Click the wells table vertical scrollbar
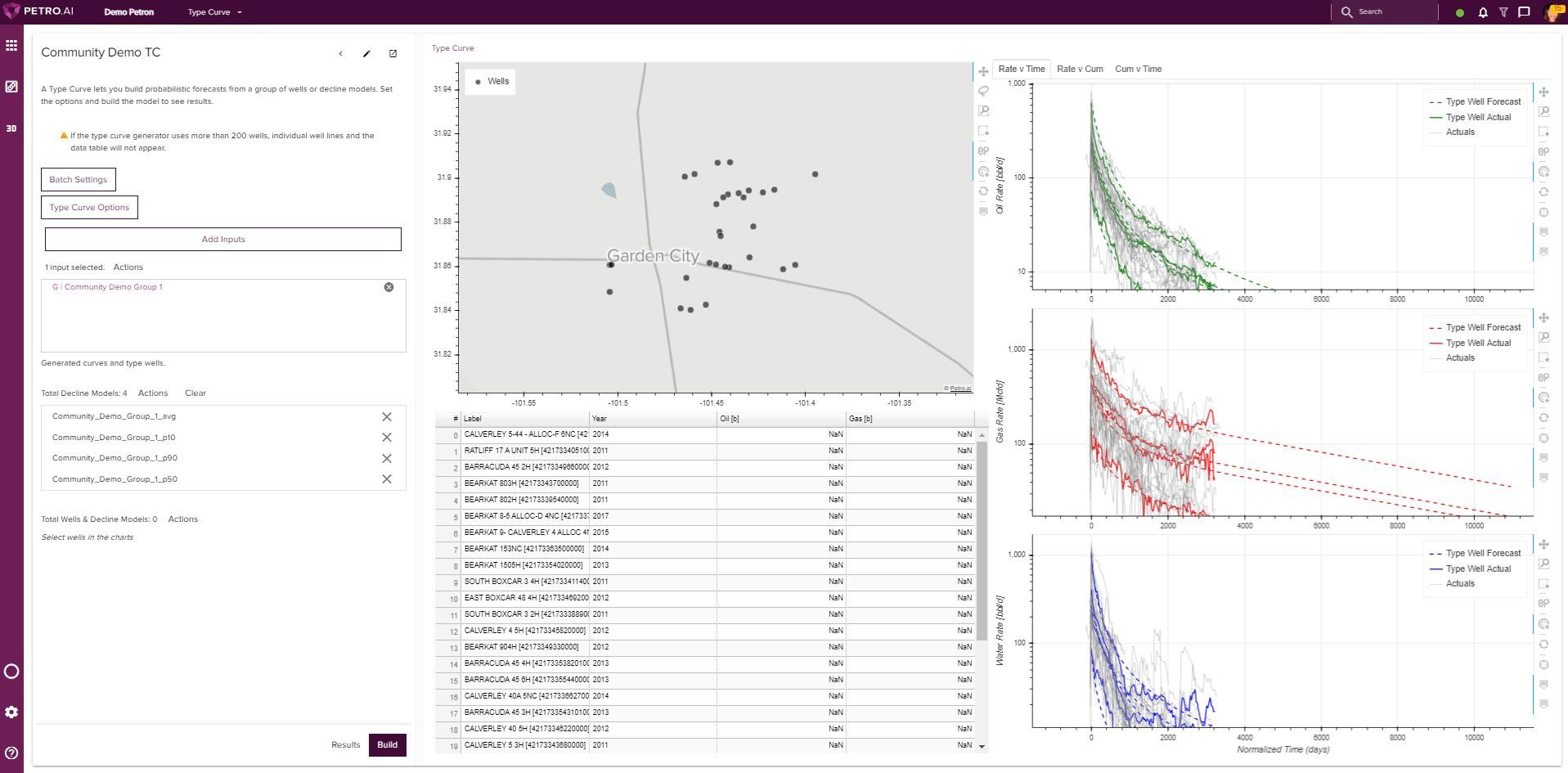The height and width of the screenshot is (773, 1568). 982,540
